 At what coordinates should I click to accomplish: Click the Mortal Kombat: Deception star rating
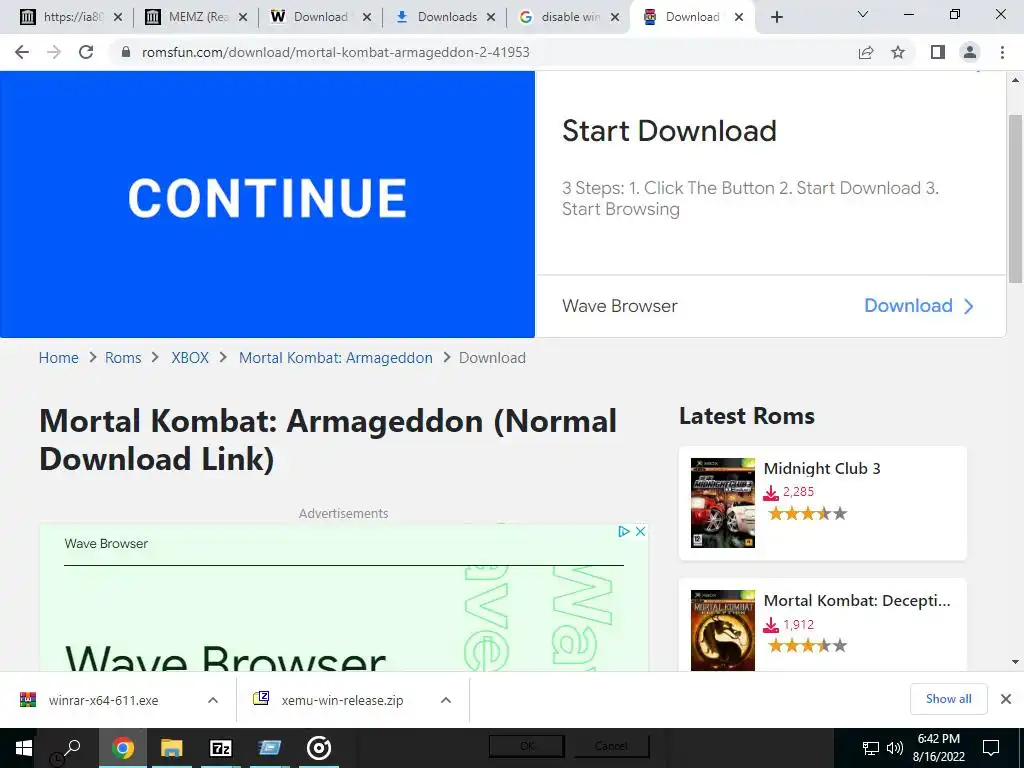(x=807, y=646)
